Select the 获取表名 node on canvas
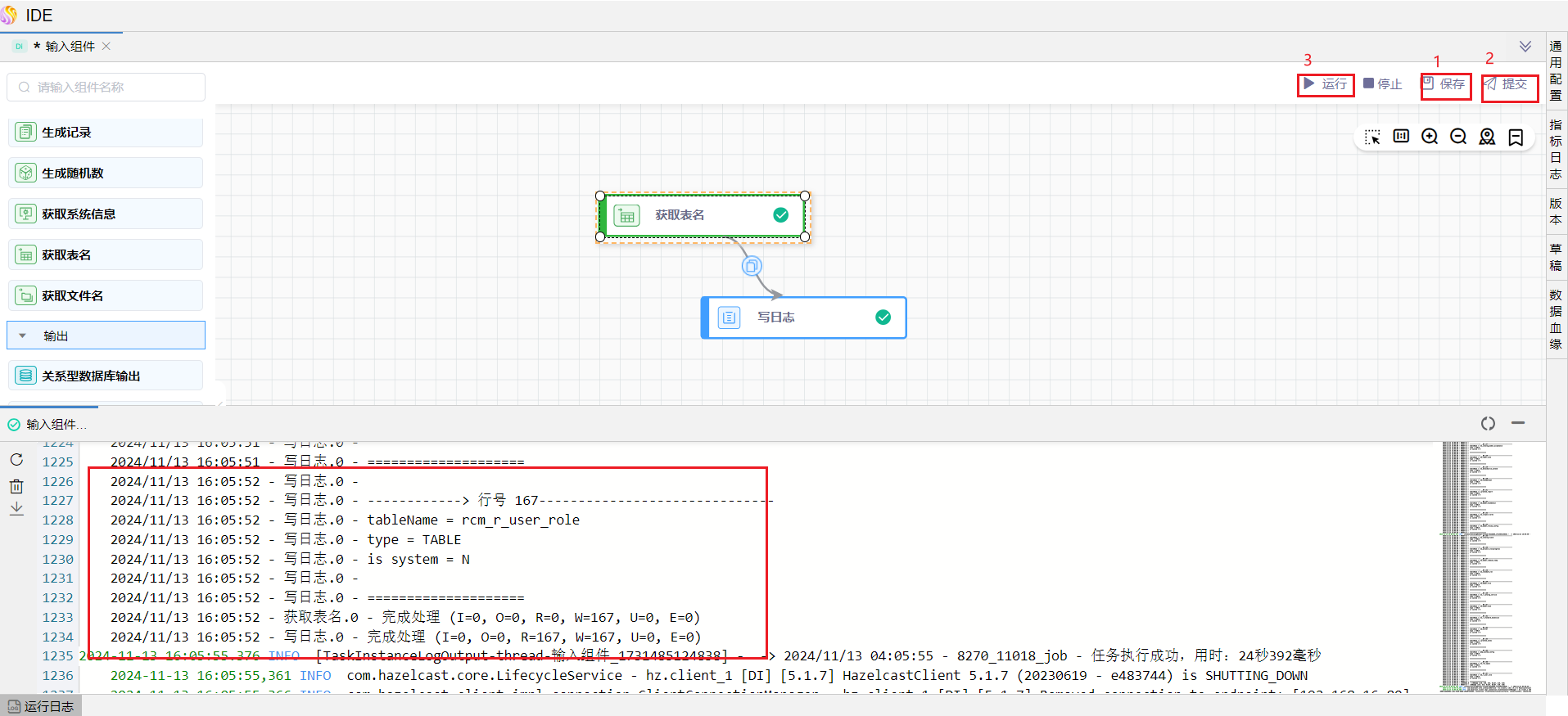 [x=703, y=216]
